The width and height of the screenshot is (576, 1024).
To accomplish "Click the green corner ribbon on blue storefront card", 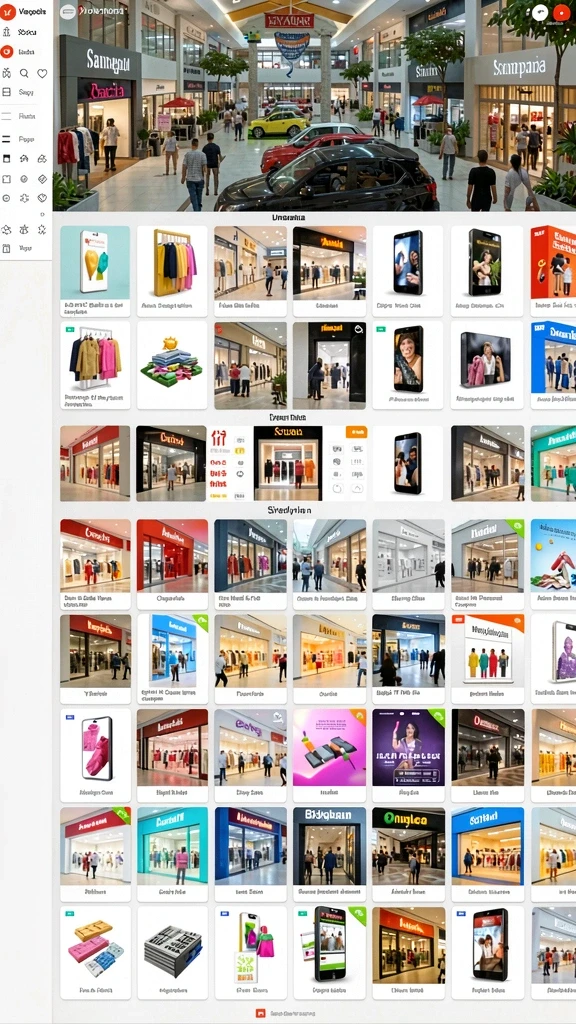I will tap(200, 622).
